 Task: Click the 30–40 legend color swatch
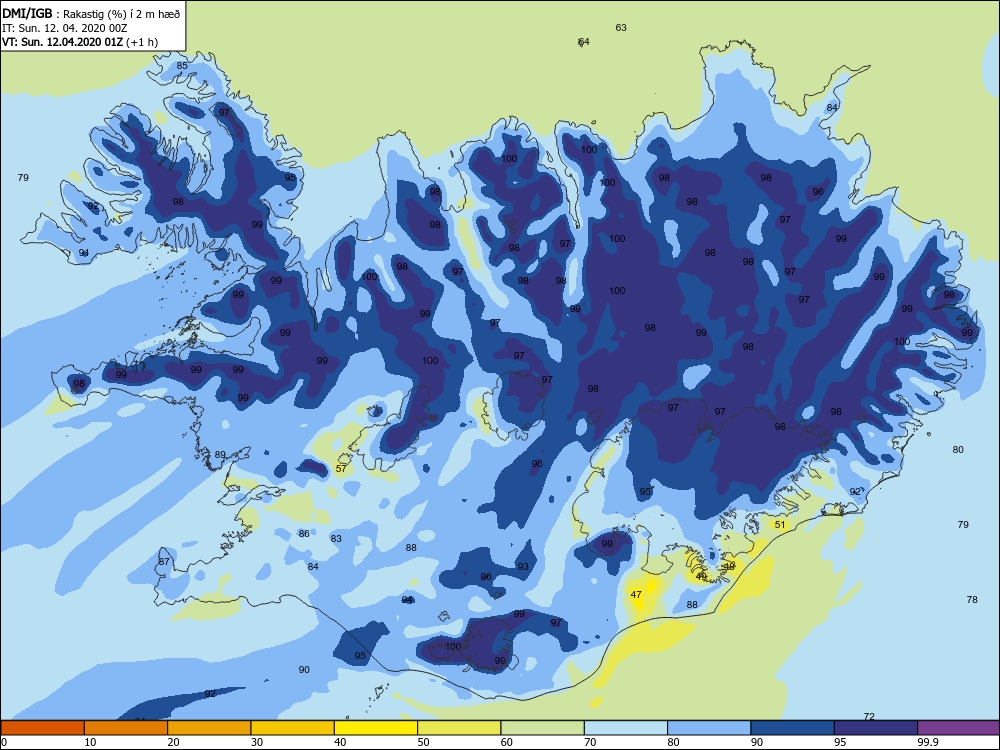(x=293, y=728)
